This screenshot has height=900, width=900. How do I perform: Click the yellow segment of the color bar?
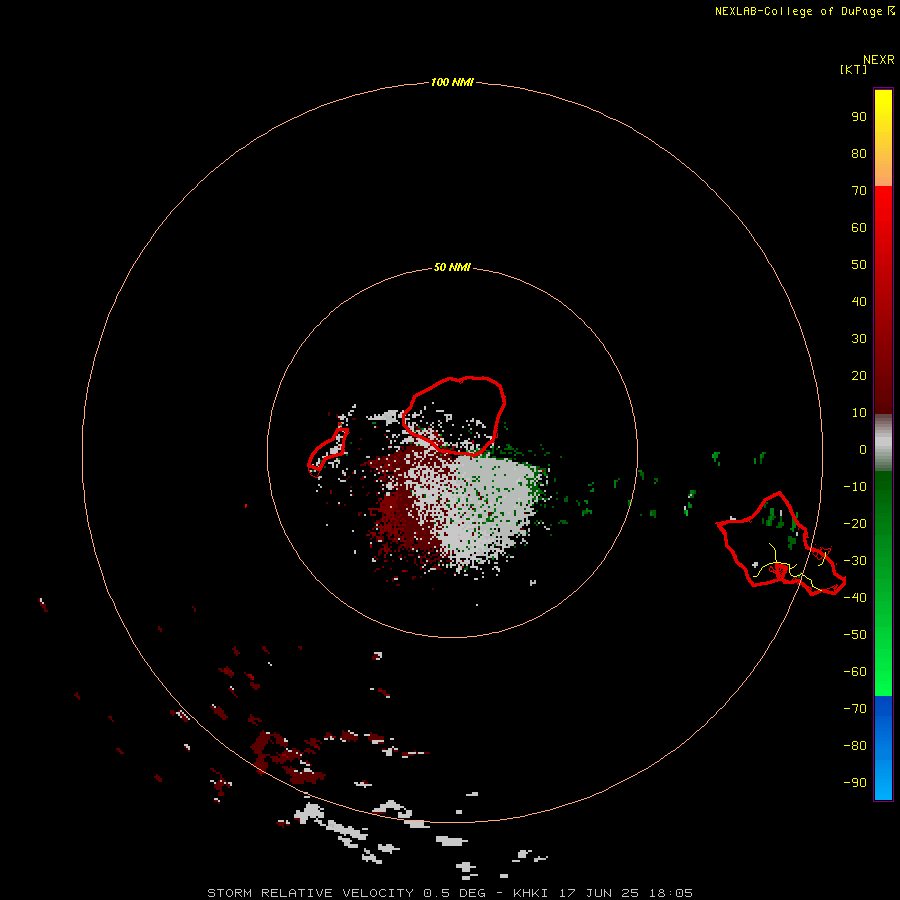point(883,138)
